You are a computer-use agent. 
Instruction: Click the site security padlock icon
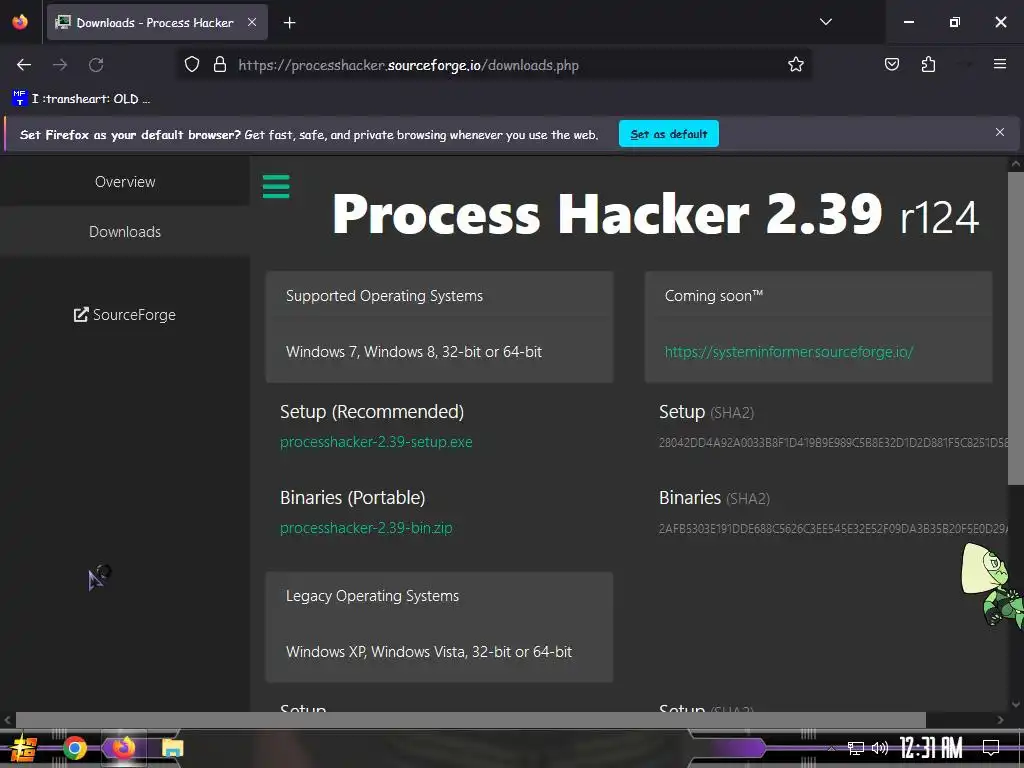pos(220,65)
